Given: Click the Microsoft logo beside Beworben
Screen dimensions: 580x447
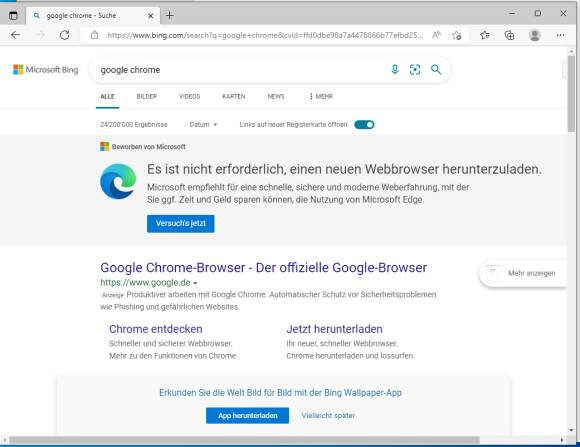Looking at the screenshot, I should 105,147.
